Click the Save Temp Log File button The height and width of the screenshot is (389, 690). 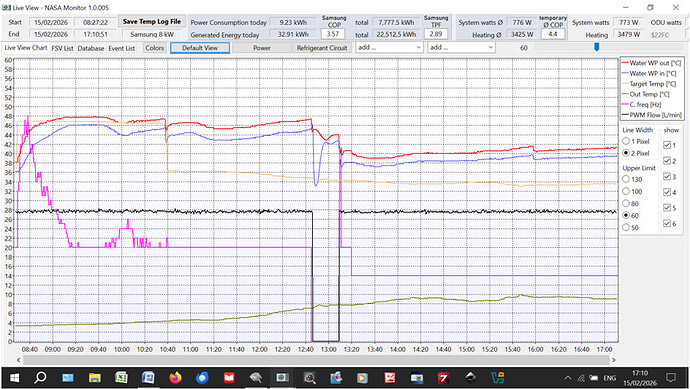pos(152,22)
